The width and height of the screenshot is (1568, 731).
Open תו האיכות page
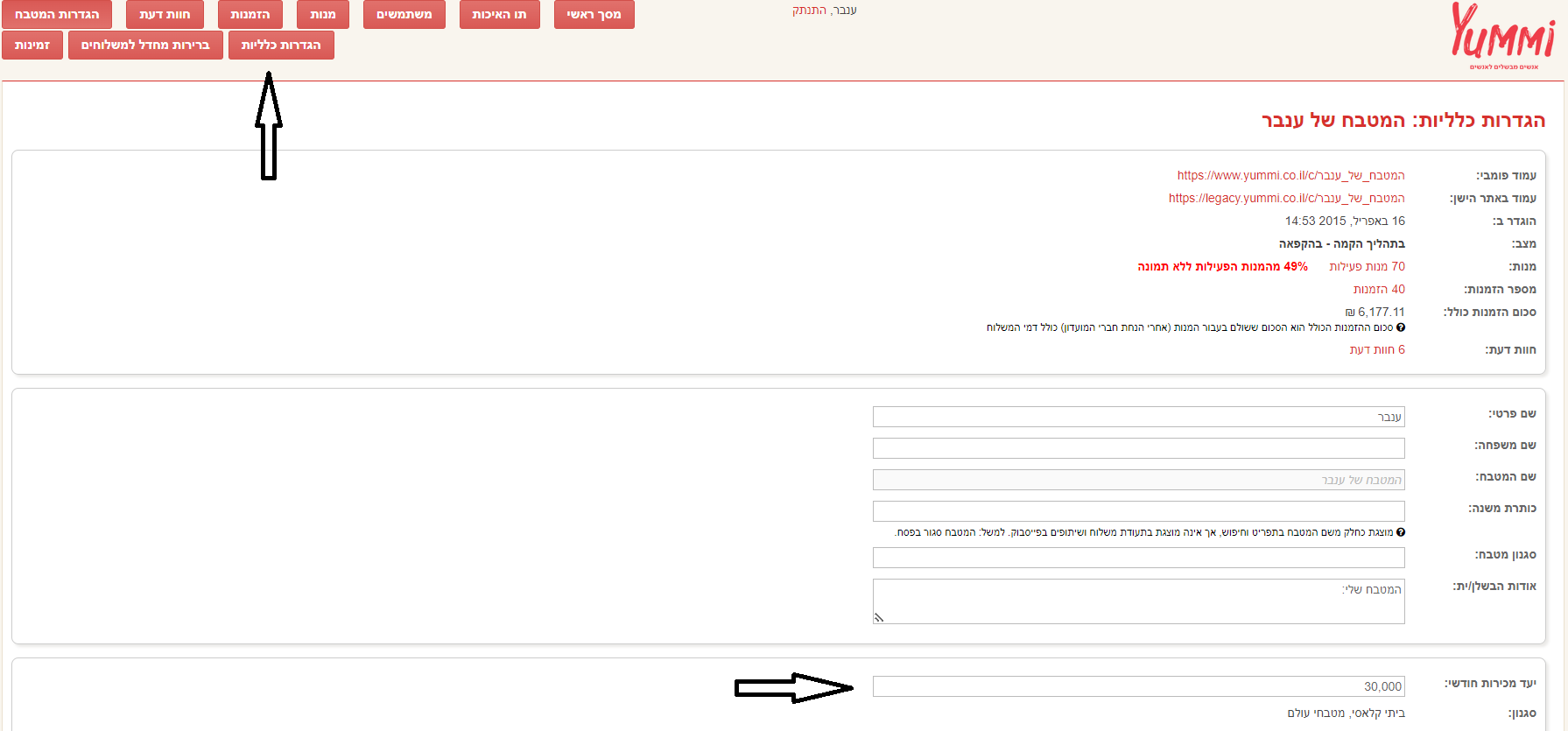(x=499, y=15)
